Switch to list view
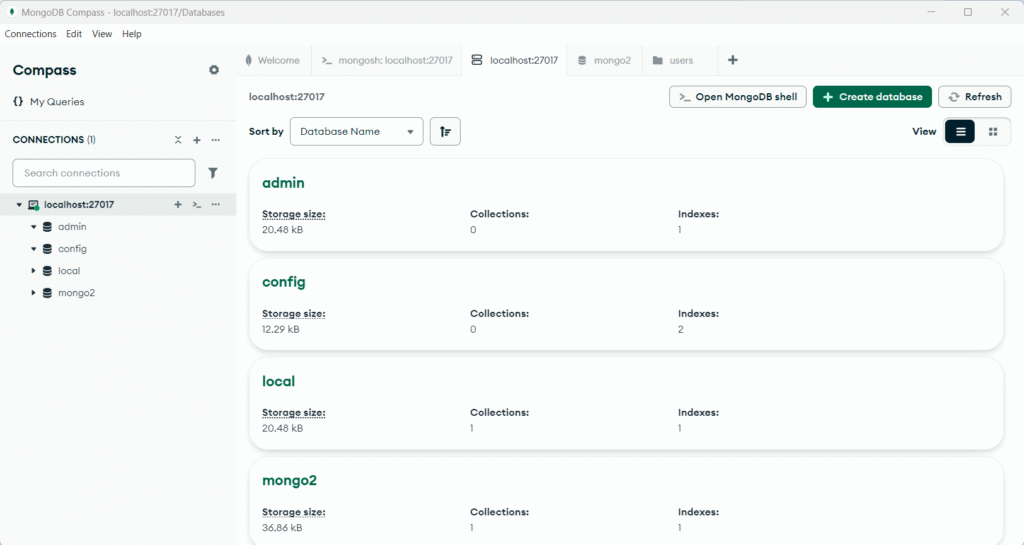 pos(960,131)
